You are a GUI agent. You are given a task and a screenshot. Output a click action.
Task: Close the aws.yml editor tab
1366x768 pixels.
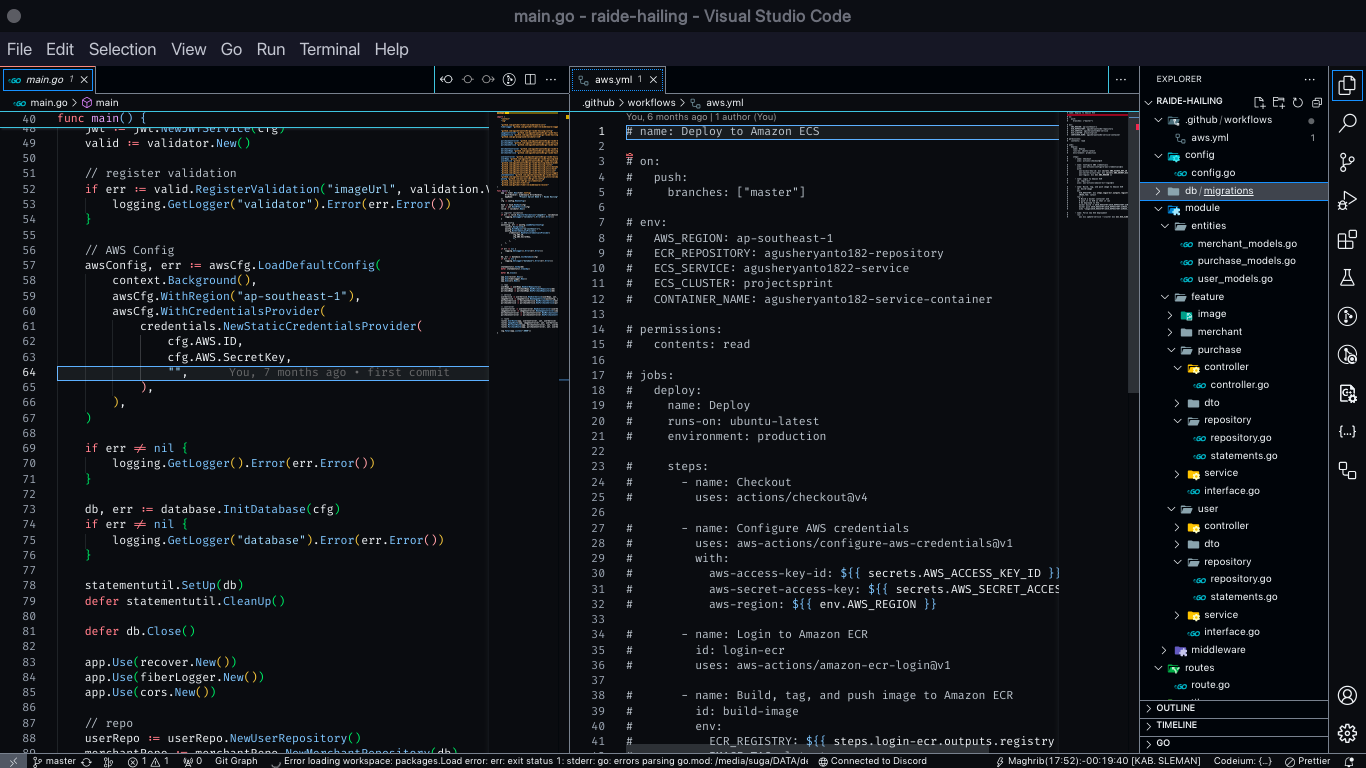click(654, 79)
